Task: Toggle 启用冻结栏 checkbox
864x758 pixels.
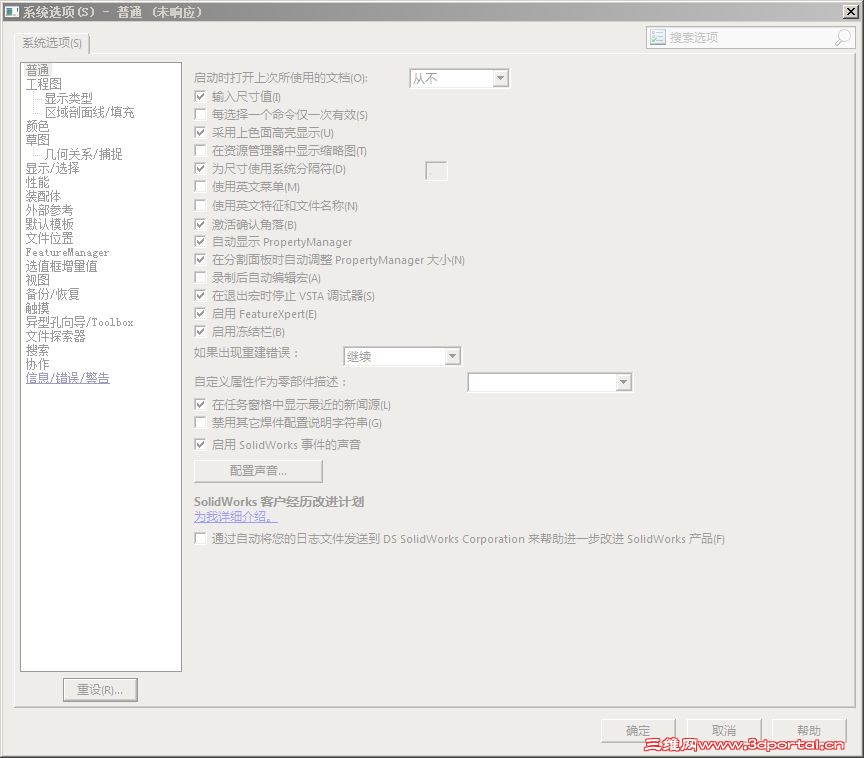Action: coord(200,332)
